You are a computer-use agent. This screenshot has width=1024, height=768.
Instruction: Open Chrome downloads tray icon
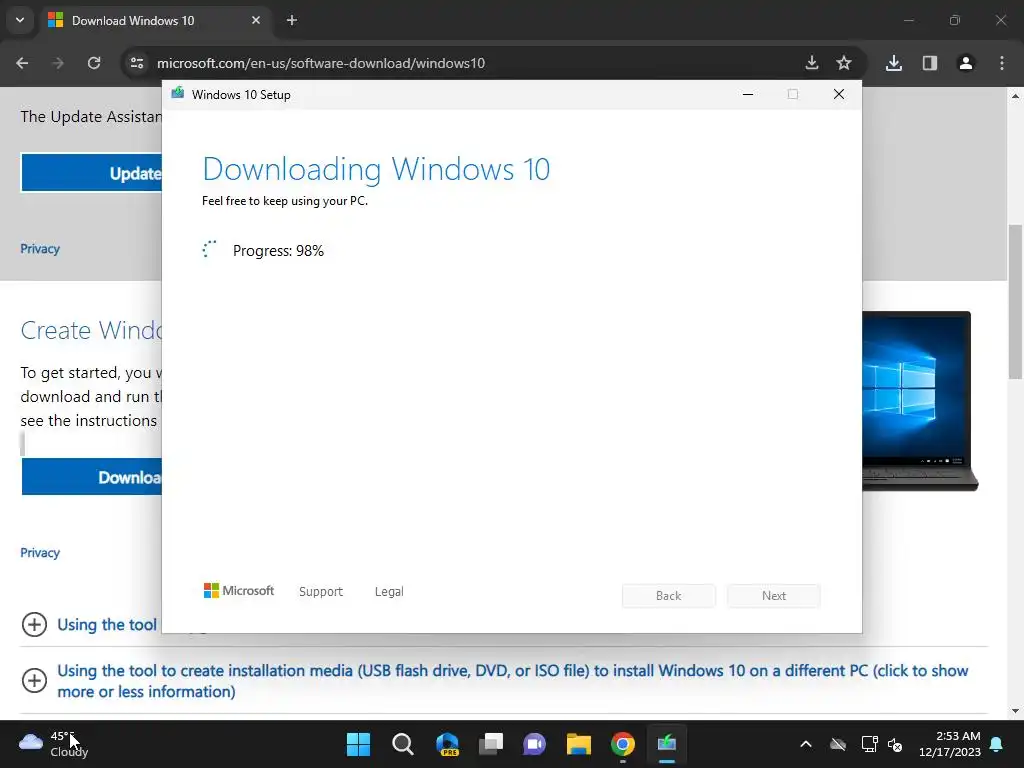894,63
